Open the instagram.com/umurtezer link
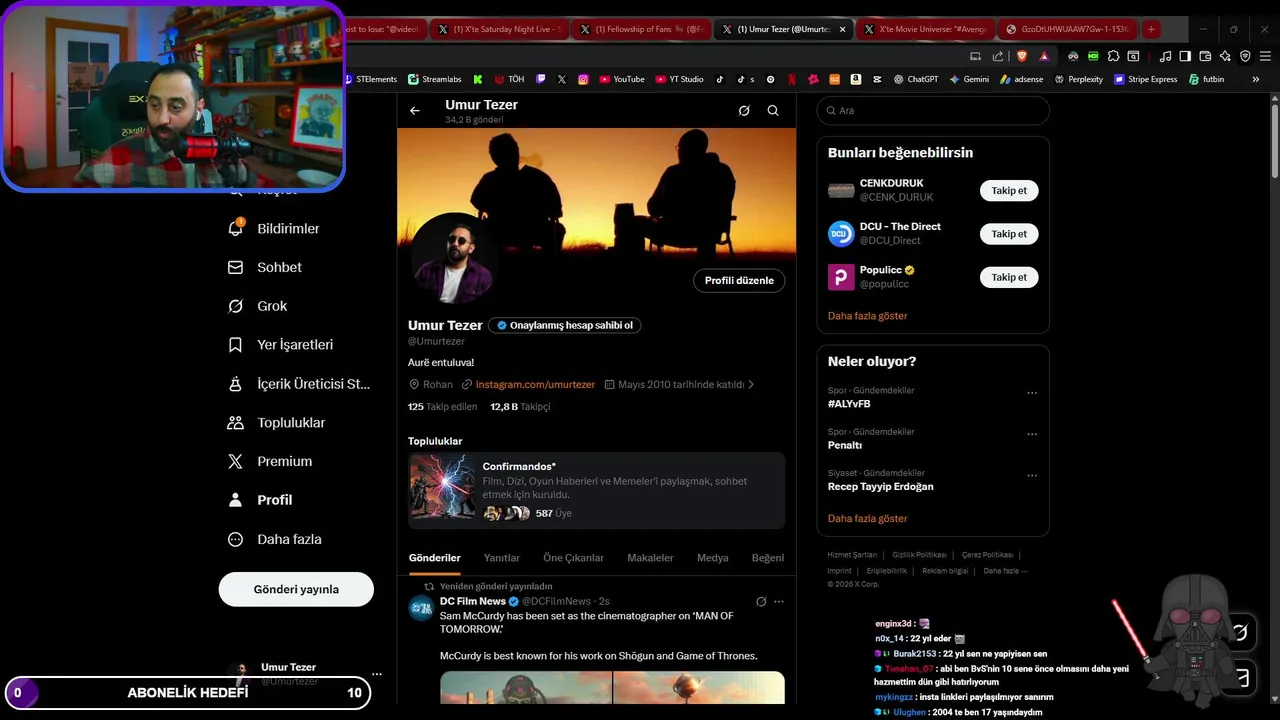Viewport: 1280px width, 720px height. [535, 384]
